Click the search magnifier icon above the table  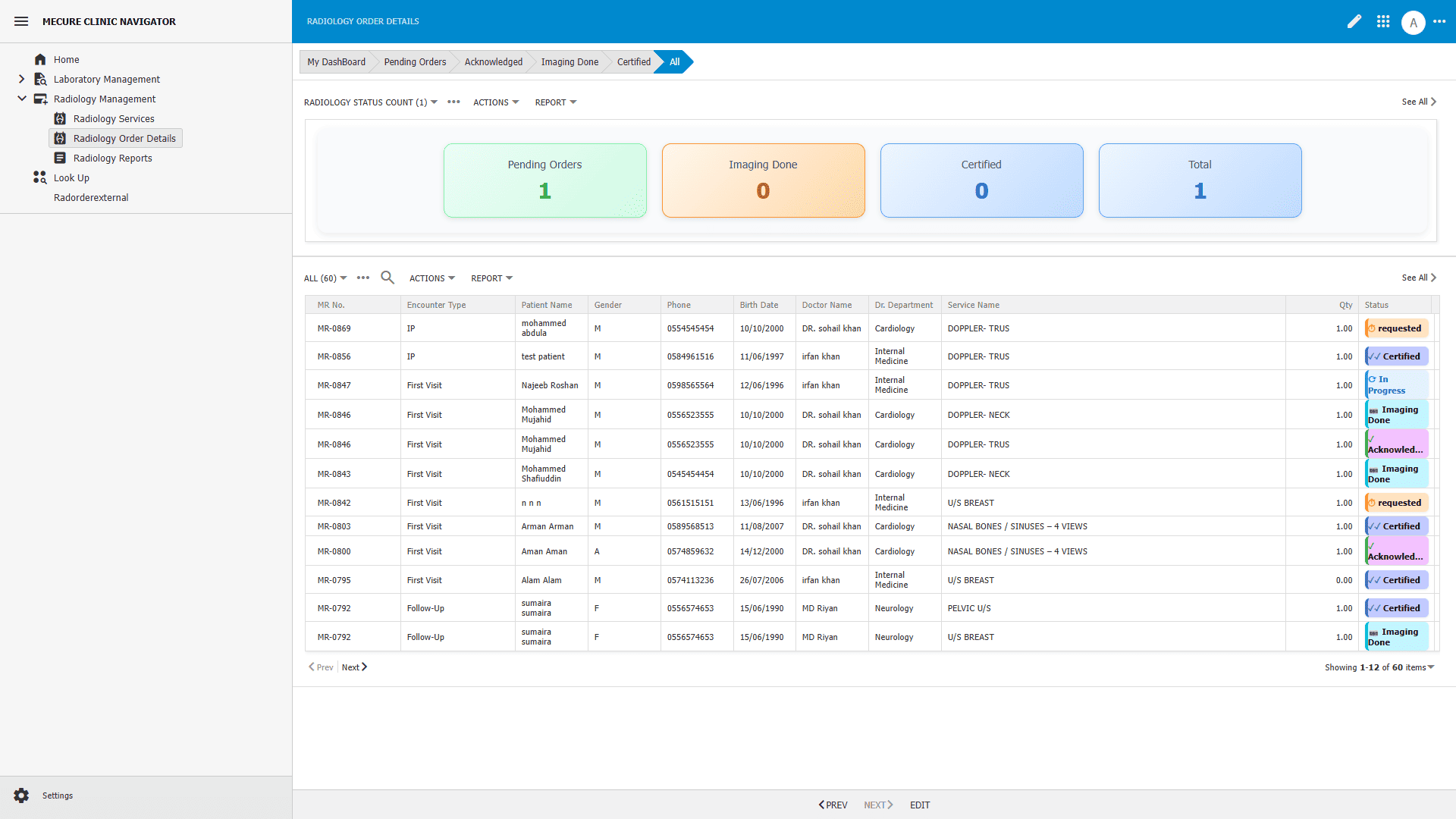pyautogui.click(x=388, y=278)
